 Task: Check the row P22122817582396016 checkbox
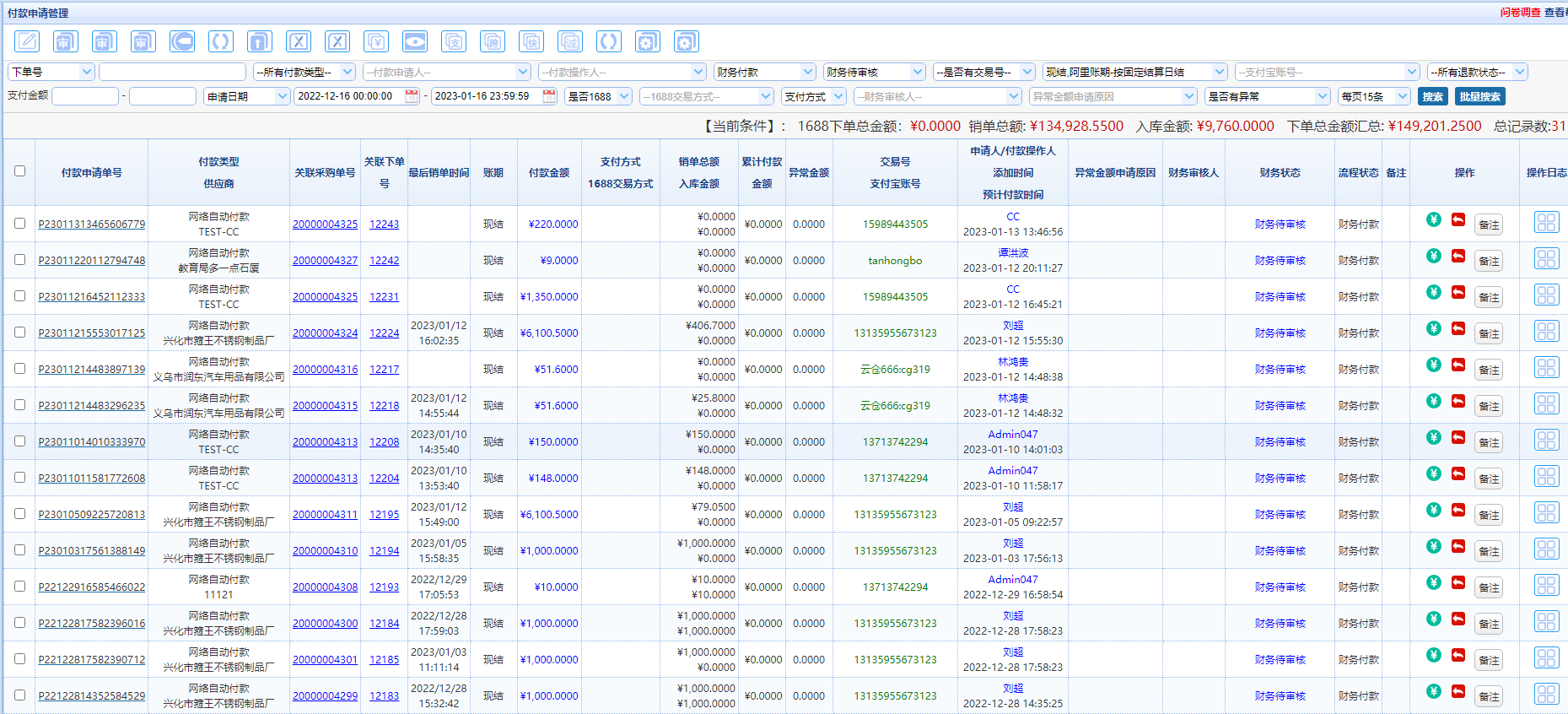point(19,623)
